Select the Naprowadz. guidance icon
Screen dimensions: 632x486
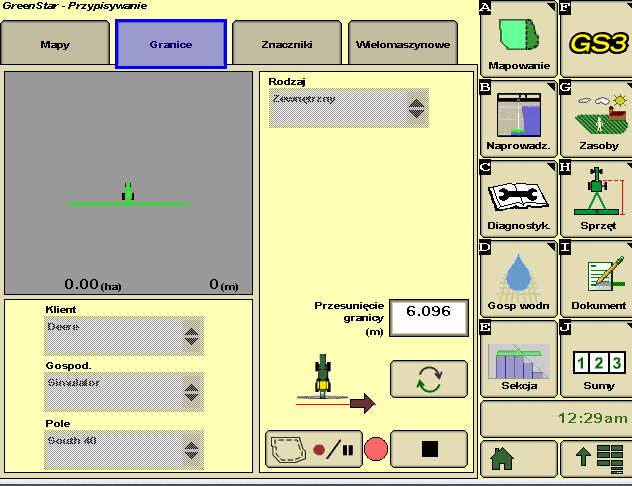point(518,119)
